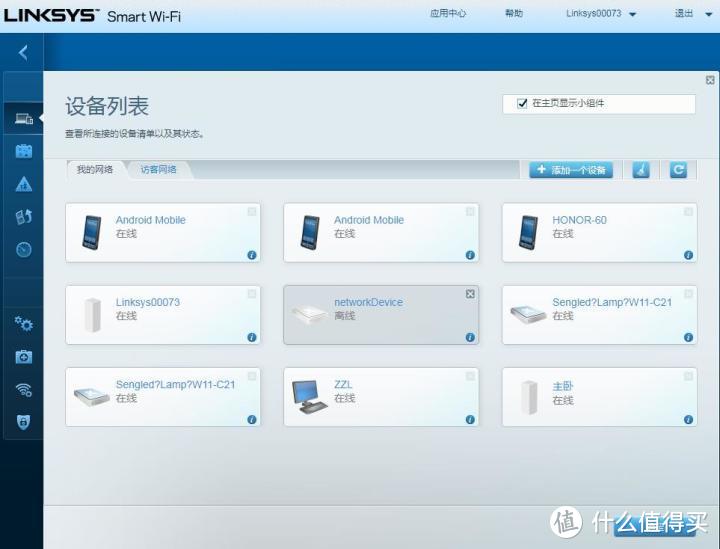Viewport: 720px width, 549px height.
Task: Click networkDevice 离线 status text
Action: [x=344, y=316]
